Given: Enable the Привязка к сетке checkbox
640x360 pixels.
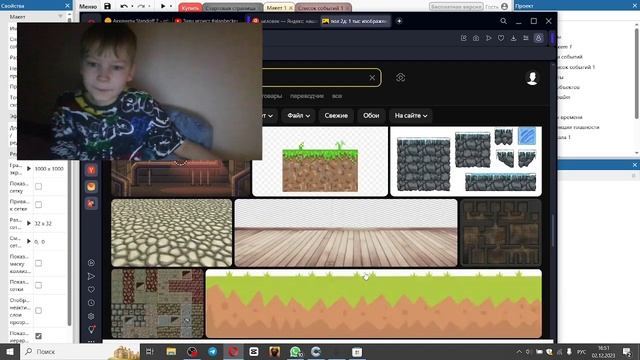Looking at the screenshot, I should tap(38, 204).
